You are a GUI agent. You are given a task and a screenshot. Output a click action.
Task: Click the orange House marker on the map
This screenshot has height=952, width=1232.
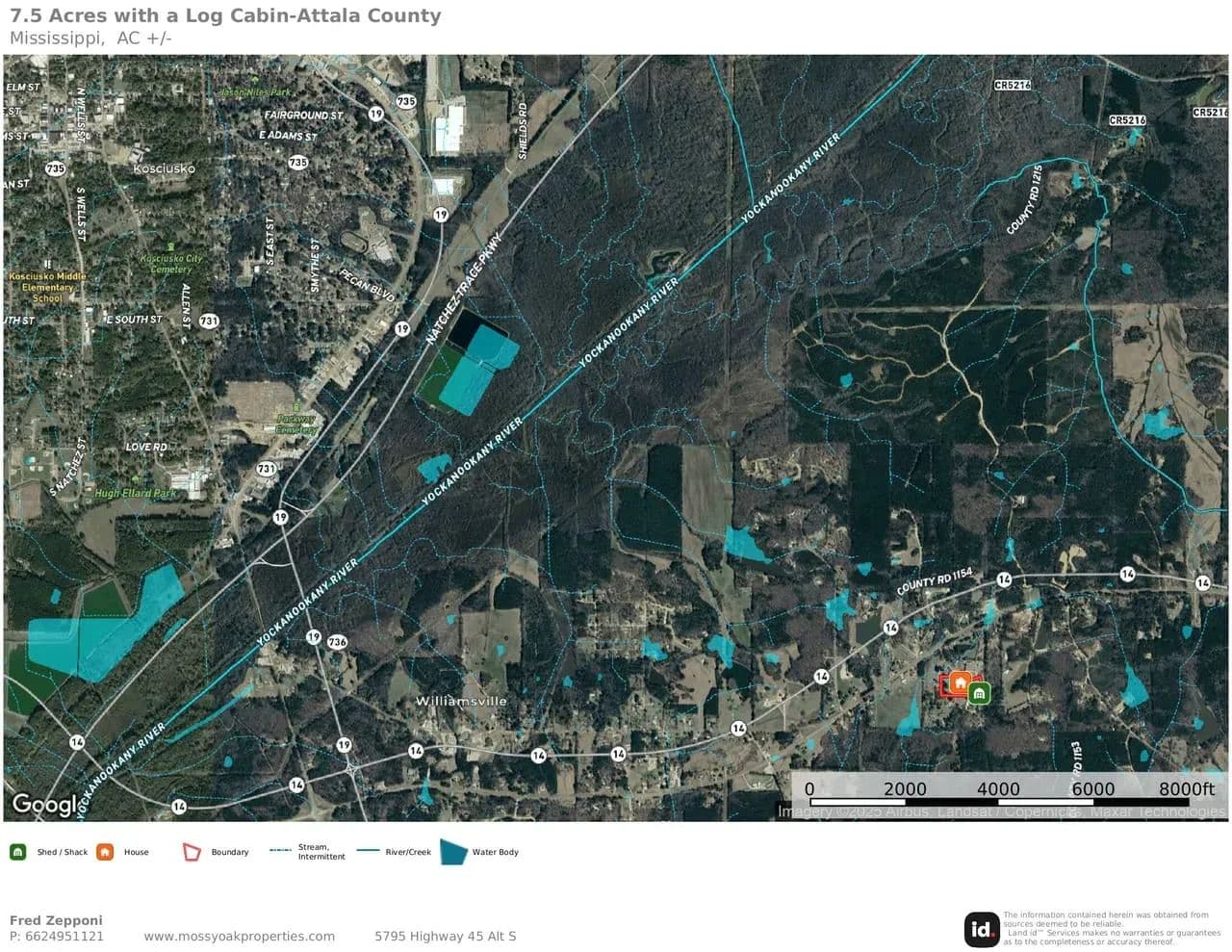pyautogui.click(x=960, y=682)
